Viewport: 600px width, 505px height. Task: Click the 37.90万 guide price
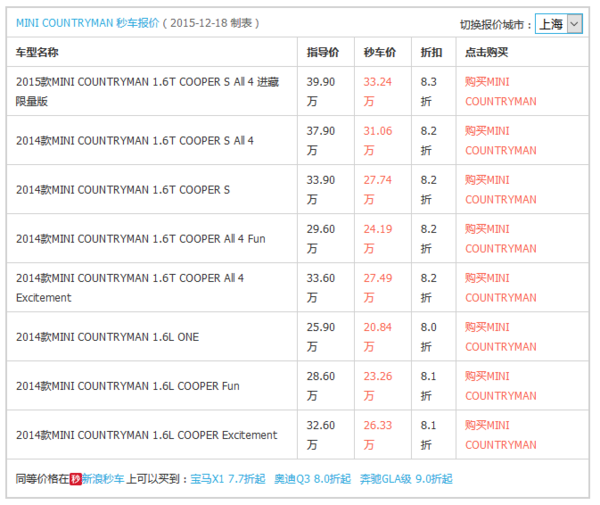[x=321, y=140]
